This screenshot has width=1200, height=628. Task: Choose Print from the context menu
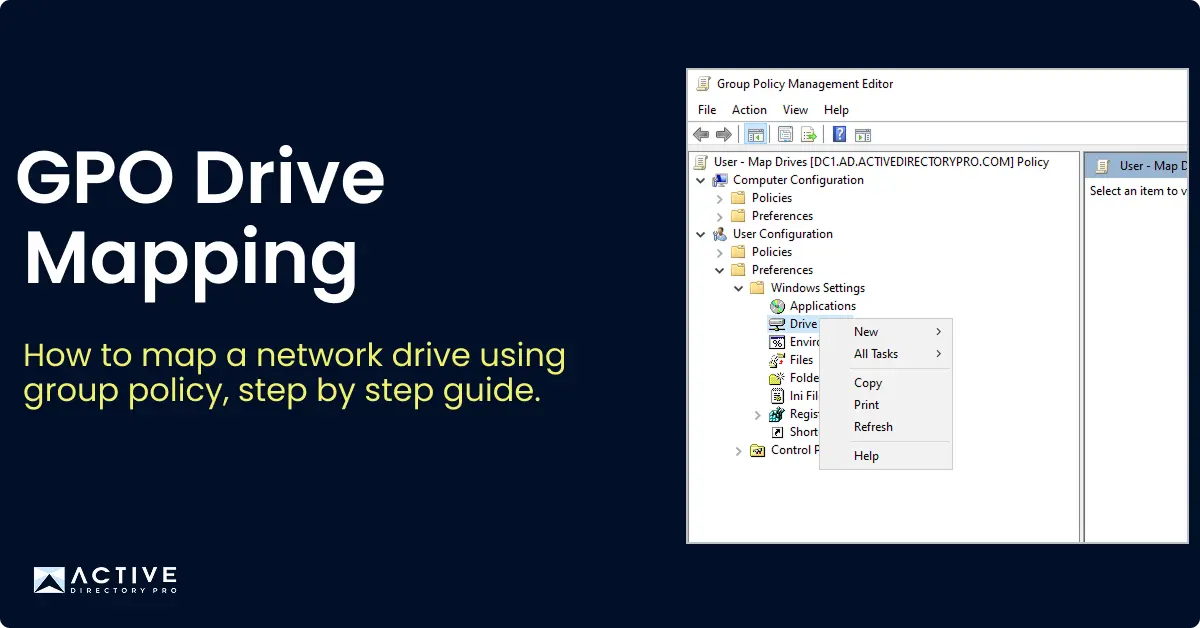(x=886, y=405)
